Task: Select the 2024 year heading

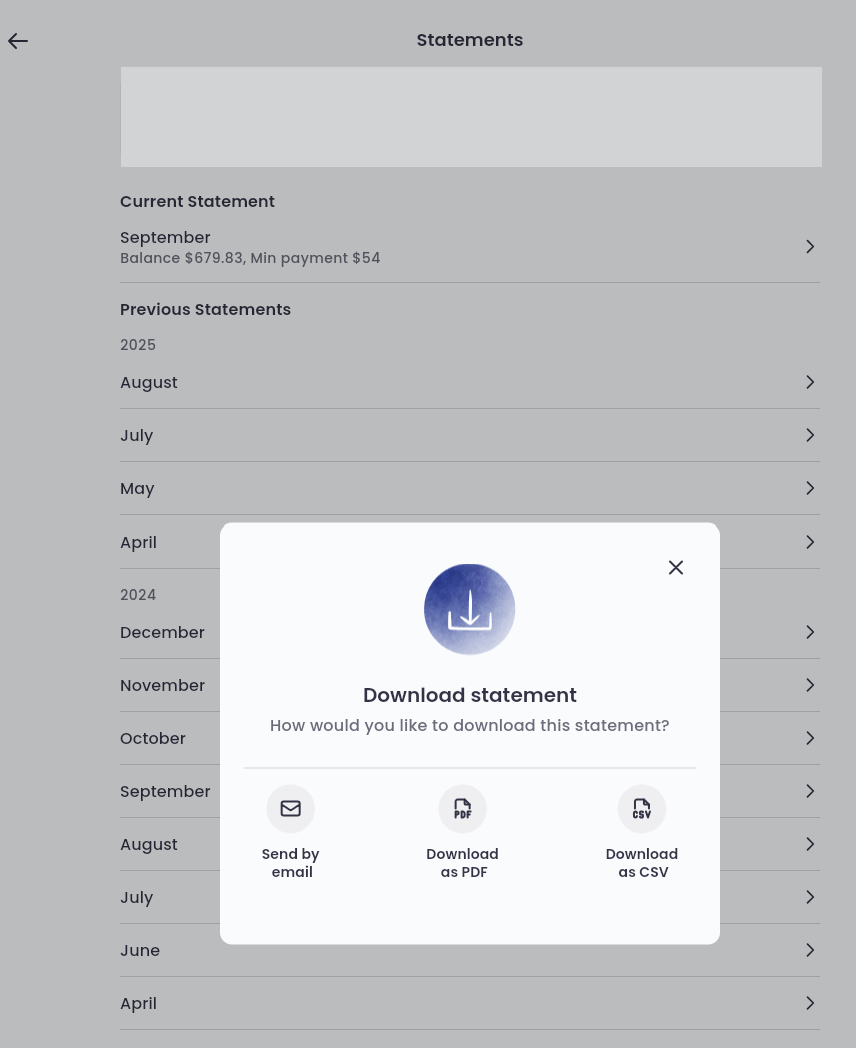Action: [x=138, y=594]
